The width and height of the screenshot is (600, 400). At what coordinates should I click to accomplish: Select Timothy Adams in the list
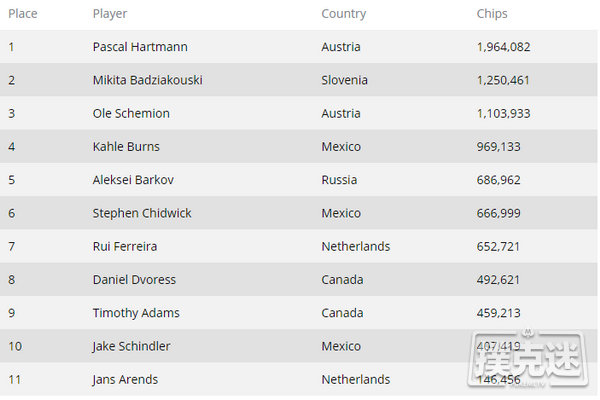point(136,313)
